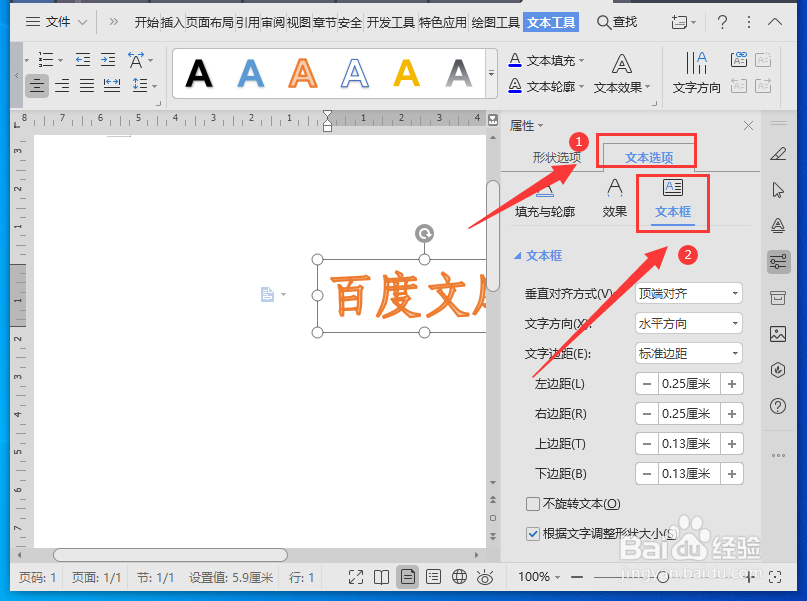This screenshot has width=807, height=601.
Task: Open the bullet list options
Action: [50, 60]
